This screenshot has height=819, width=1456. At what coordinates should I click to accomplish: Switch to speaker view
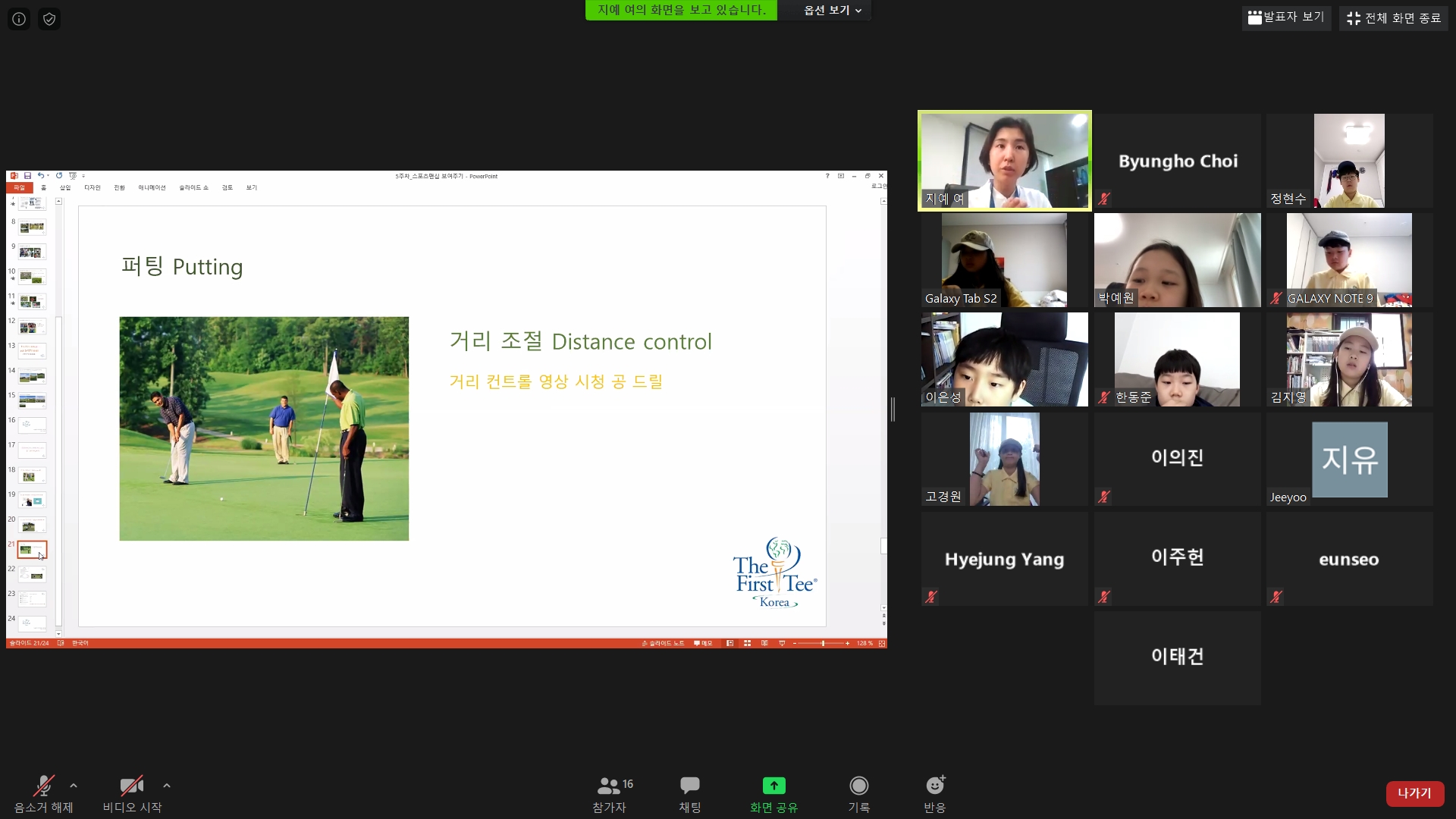pos(1286,17)
